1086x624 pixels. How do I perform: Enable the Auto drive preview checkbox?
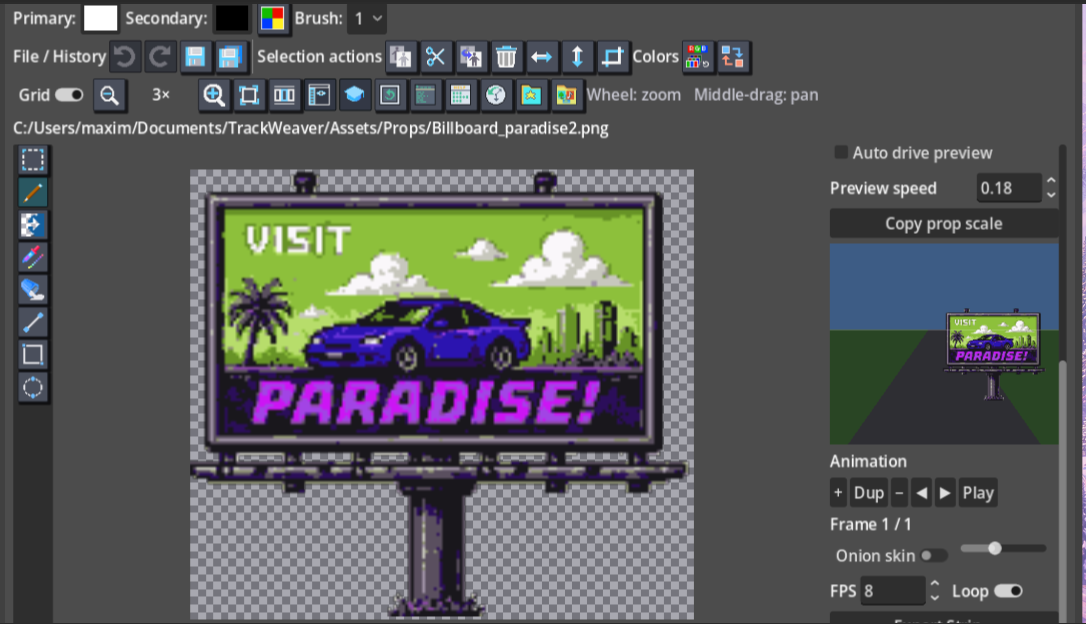point(841,152)
